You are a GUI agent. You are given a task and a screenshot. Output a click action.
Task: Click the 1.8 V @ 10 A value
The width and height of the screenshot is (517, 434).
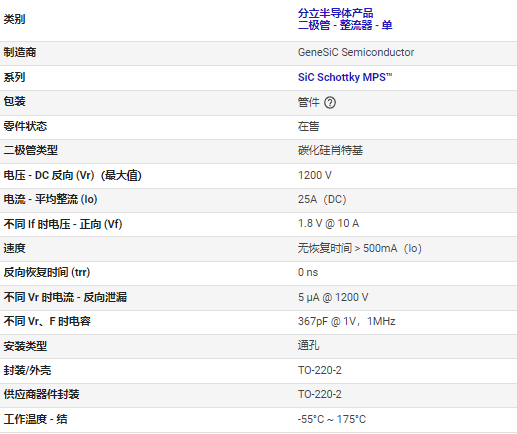tap(328, 223)
